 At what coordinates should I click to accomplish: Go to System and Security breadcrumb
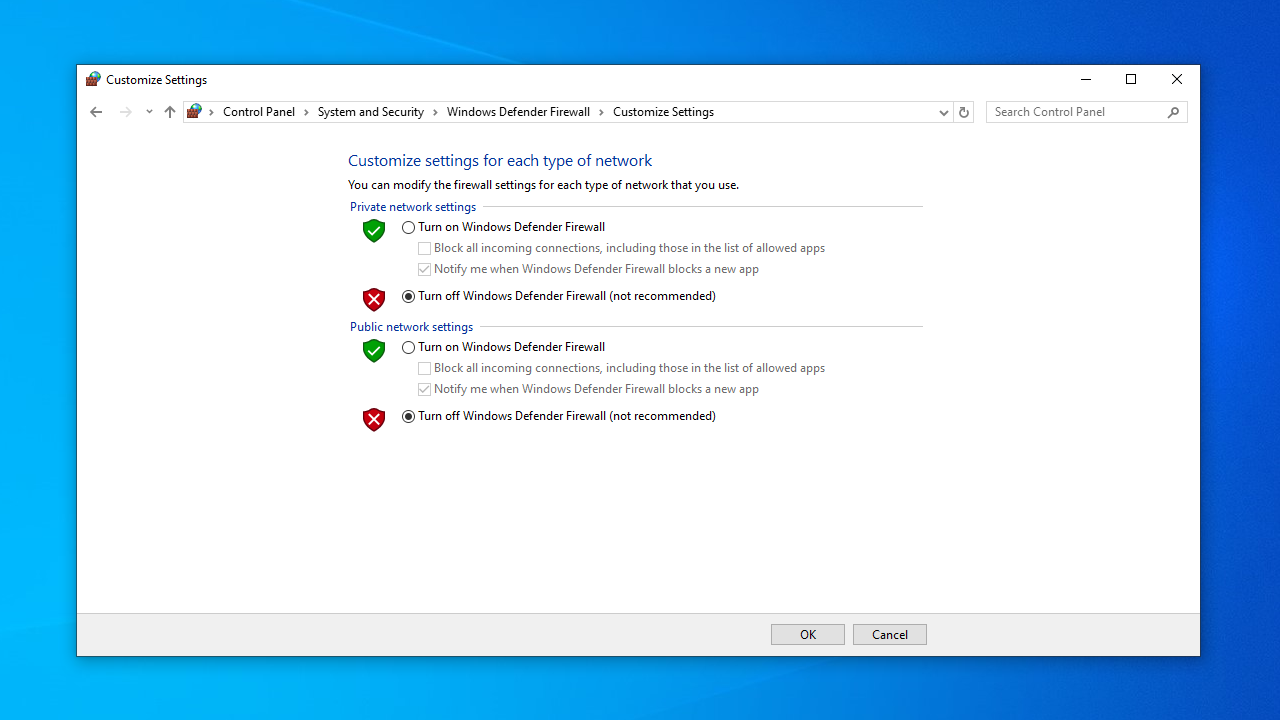pyautogui.click(x=370, y=112)
